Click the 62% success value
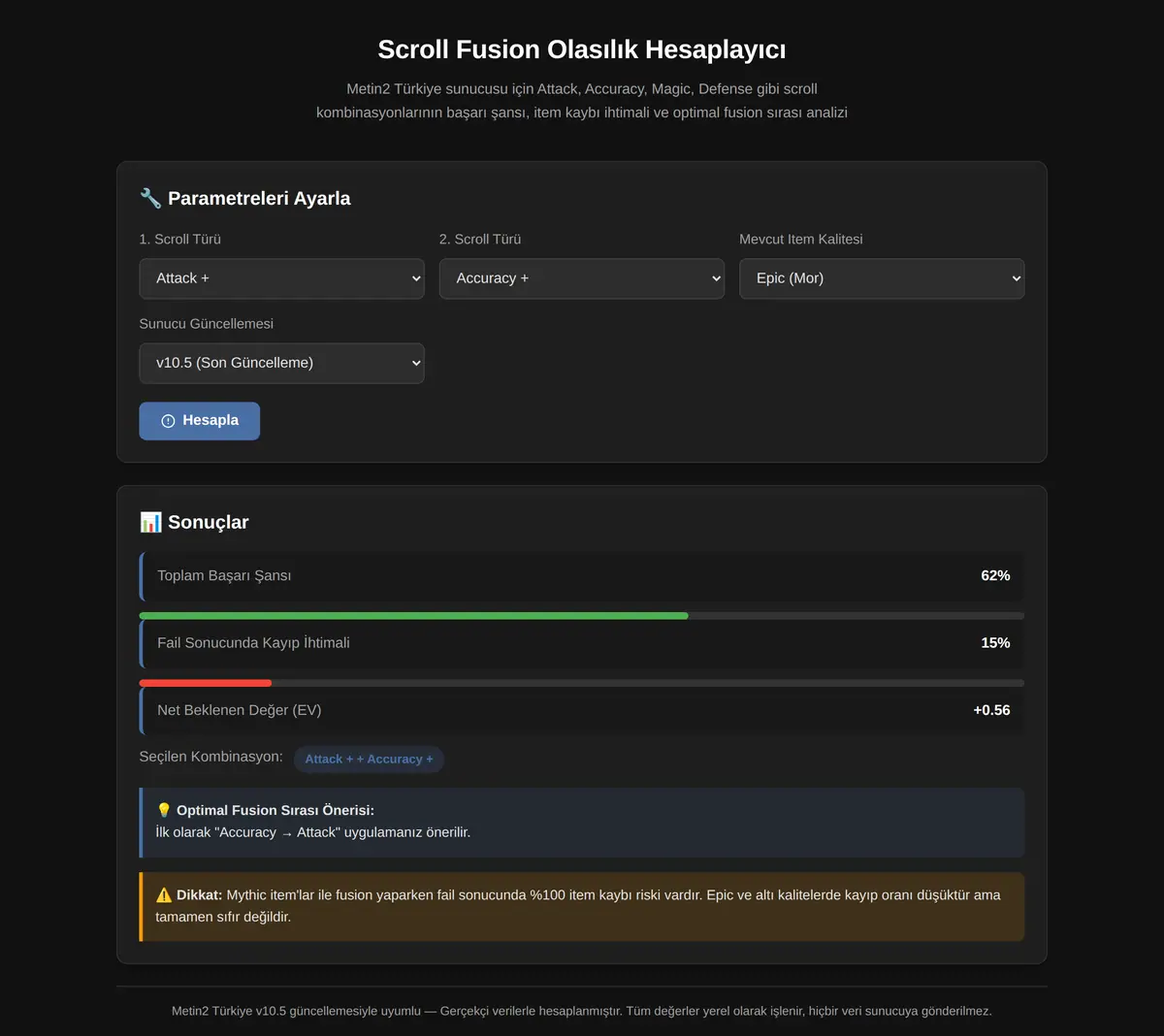The image size is (1164, 1036). pos(995,576)
